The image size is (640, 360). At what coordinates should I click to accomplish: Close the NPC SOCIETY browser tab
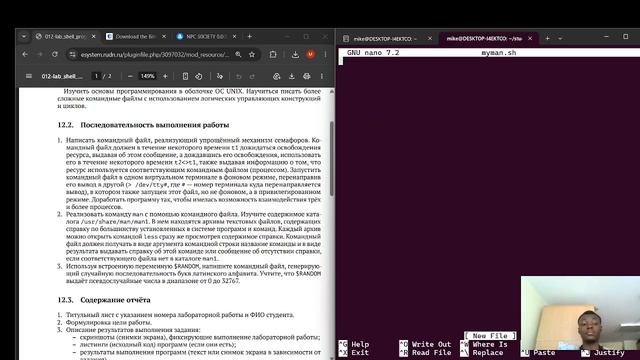click(234, 37)
